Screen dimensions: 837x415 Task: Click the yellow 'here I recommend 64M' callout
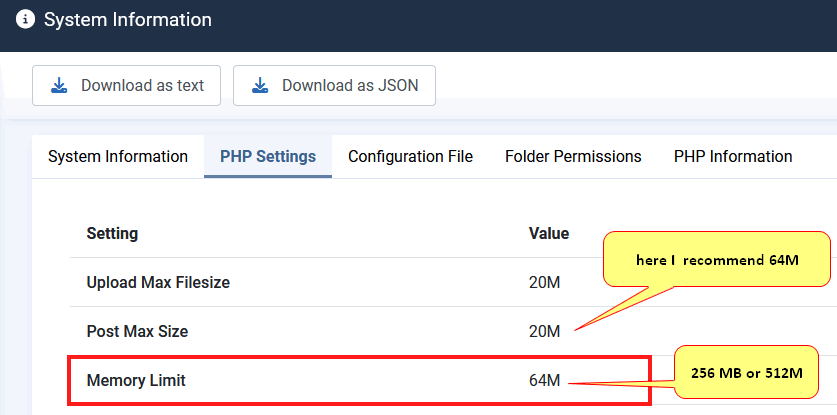point(714,260)
